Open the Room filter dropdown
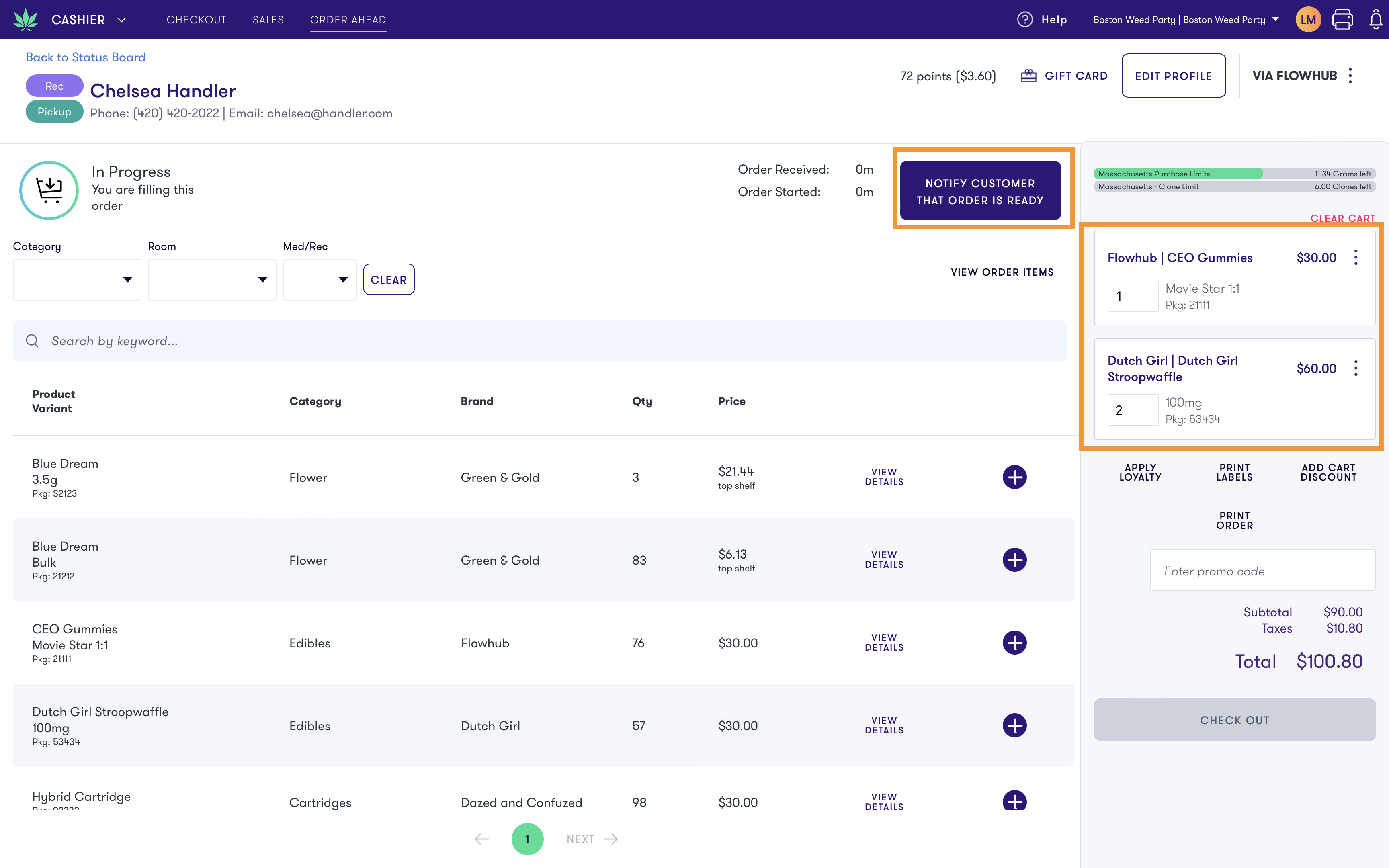Screen dimensions: 1389x868 coord(212,280)
